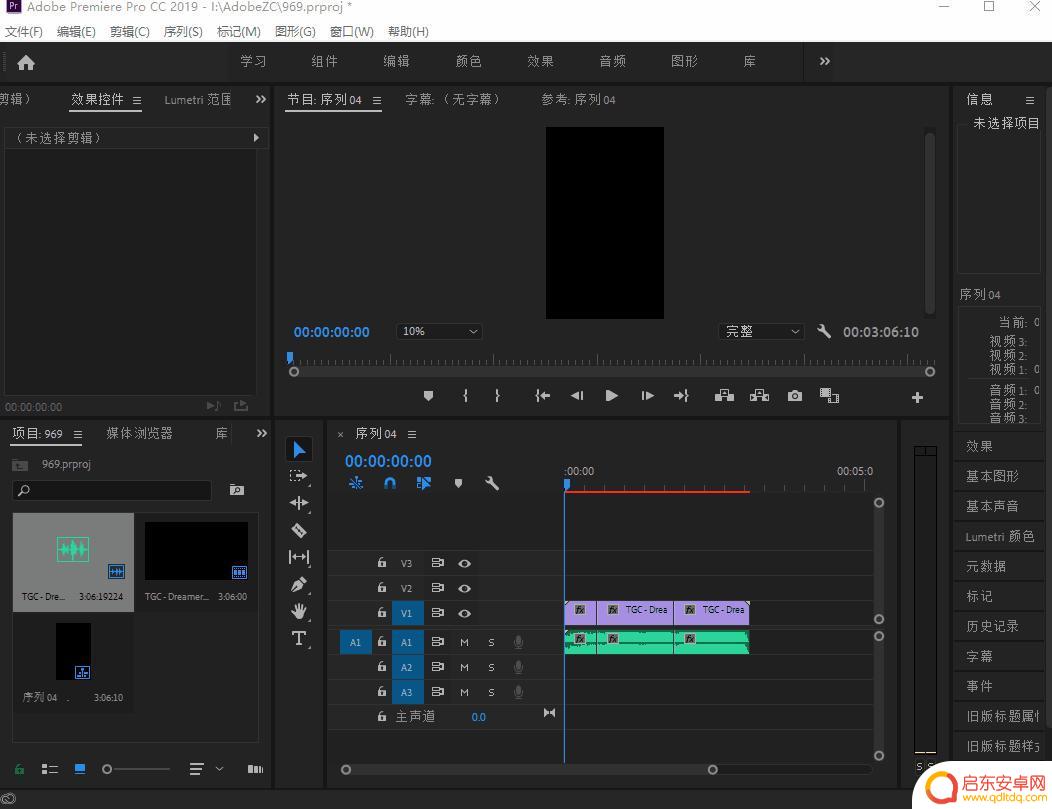Show more tabs in Effect Controls panel

[261, 99]
